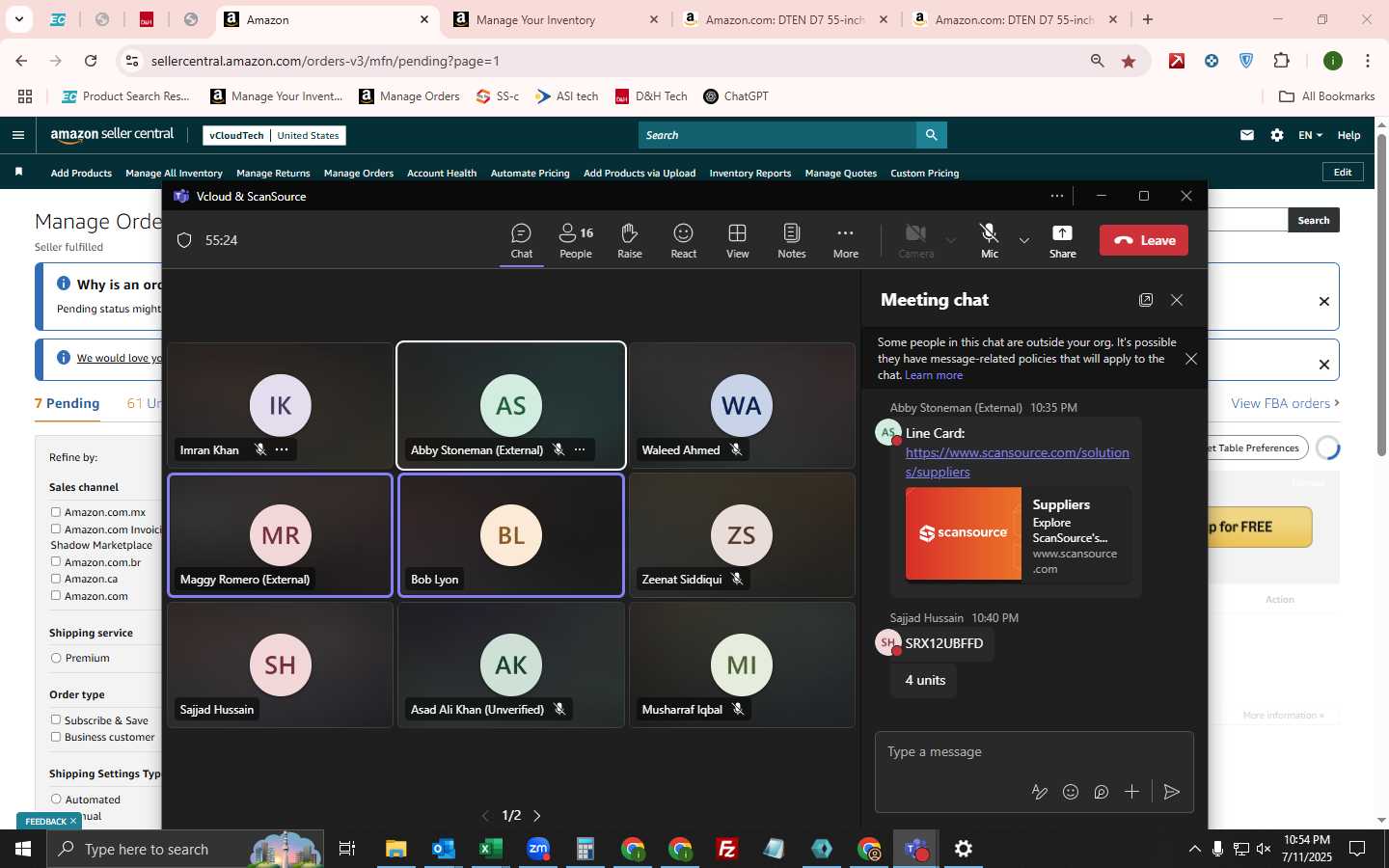Open More actions in meeting toolbar
The width and height of the screenshot is (1389, 868).
pyautogui.click(x=846, y=241)
